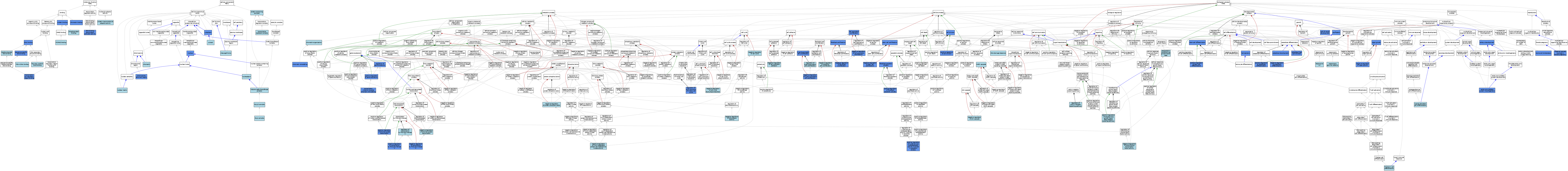
Task: Click the "catalytic complex" node
Action: 277,22
